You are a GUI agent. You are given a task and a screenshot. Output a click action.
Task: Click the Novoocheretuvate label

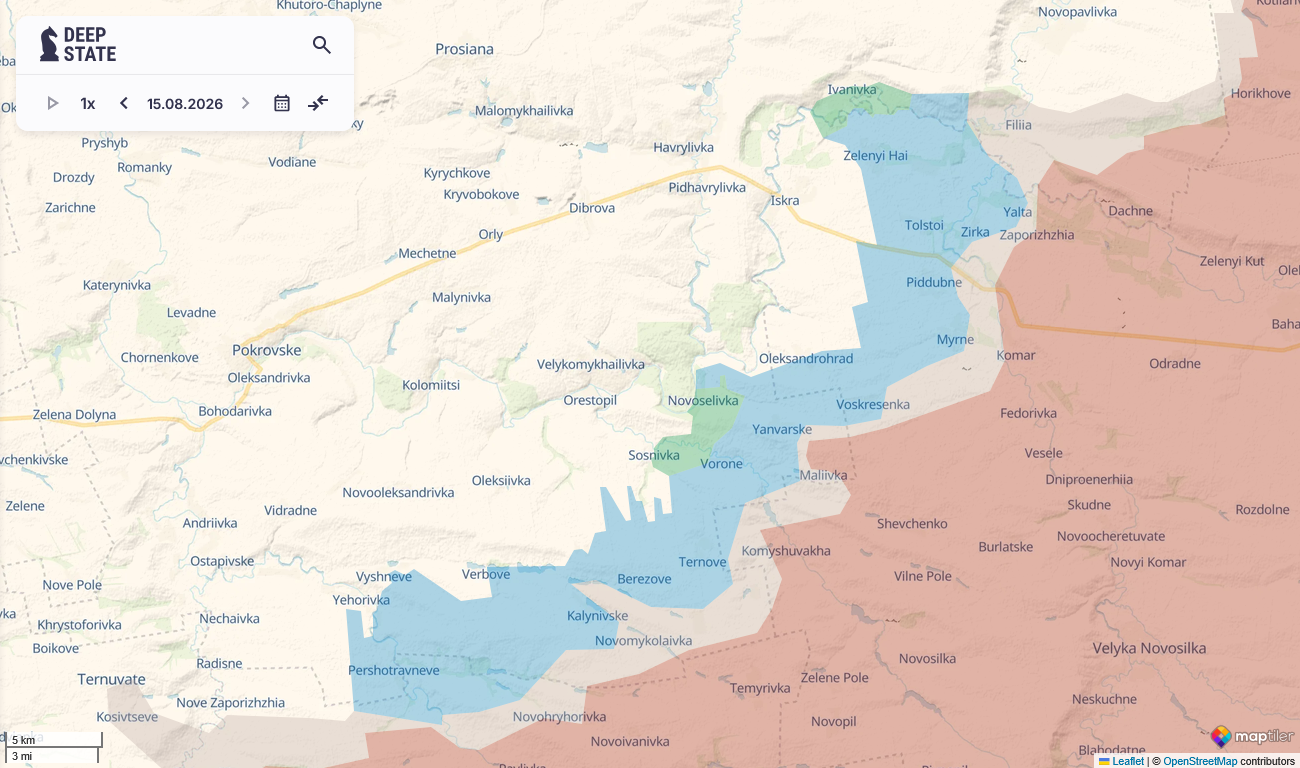[x=1111, y=536]
